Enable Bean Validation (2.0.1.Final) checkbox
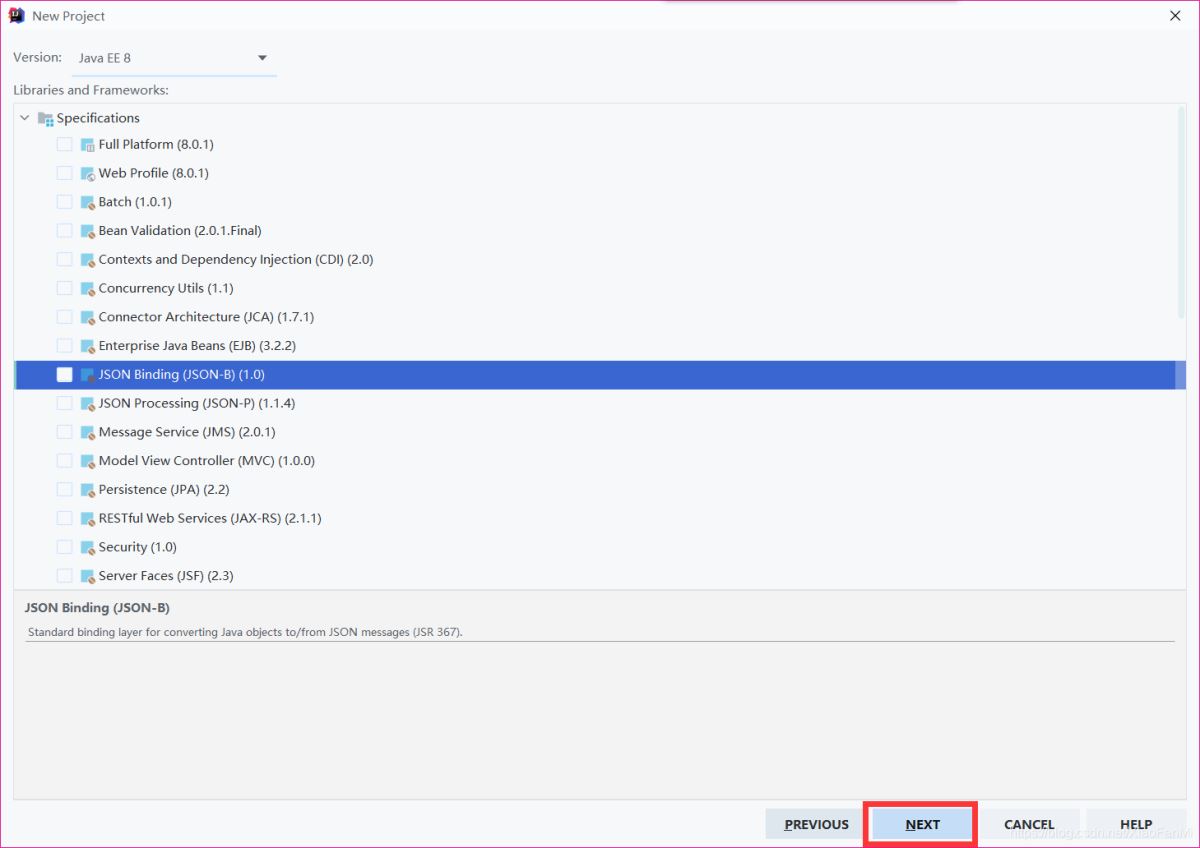1200x848 pixels. click(x=64, y=231)
